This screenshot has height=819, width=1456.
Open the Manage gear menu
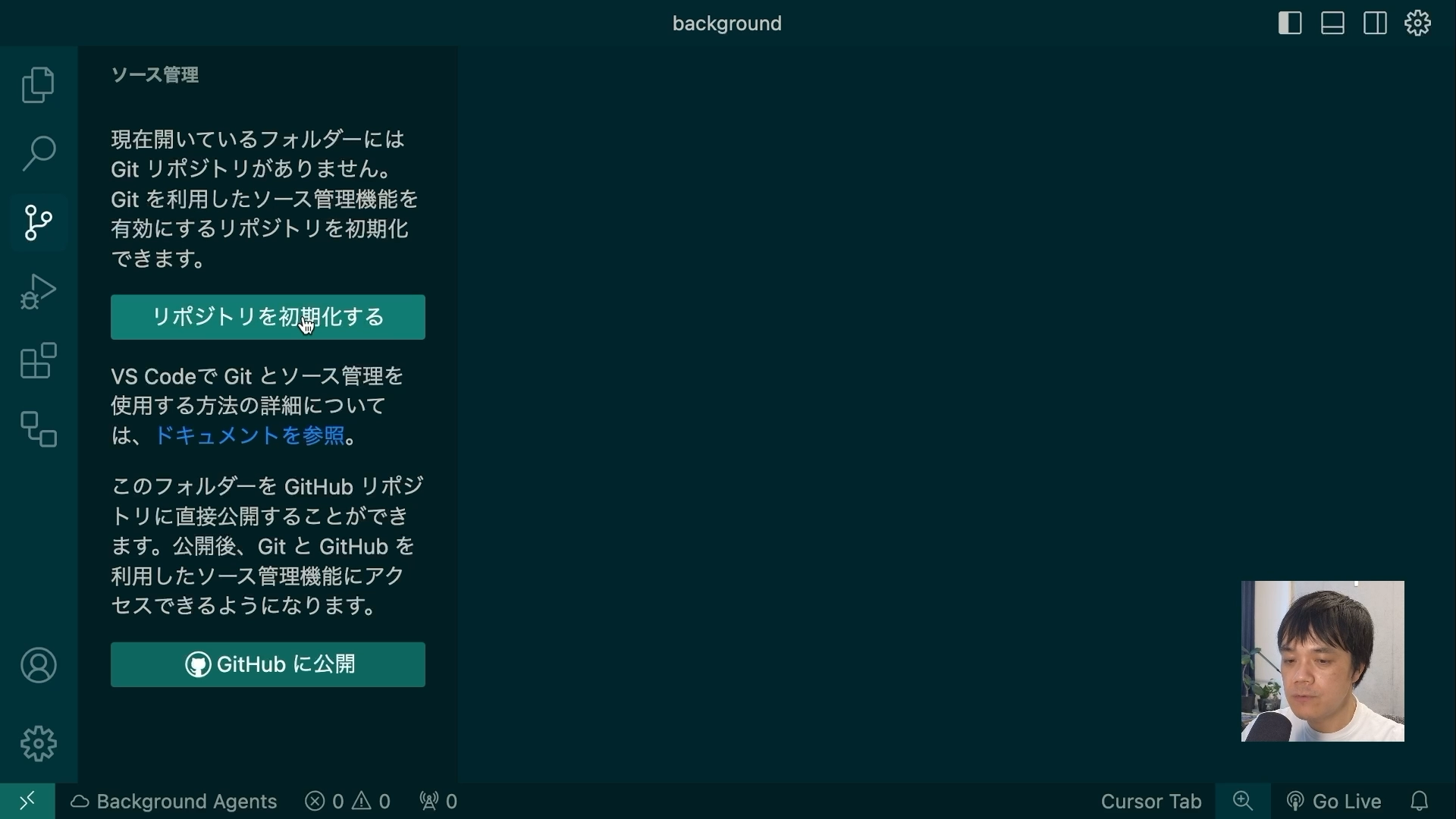point(38,744)
